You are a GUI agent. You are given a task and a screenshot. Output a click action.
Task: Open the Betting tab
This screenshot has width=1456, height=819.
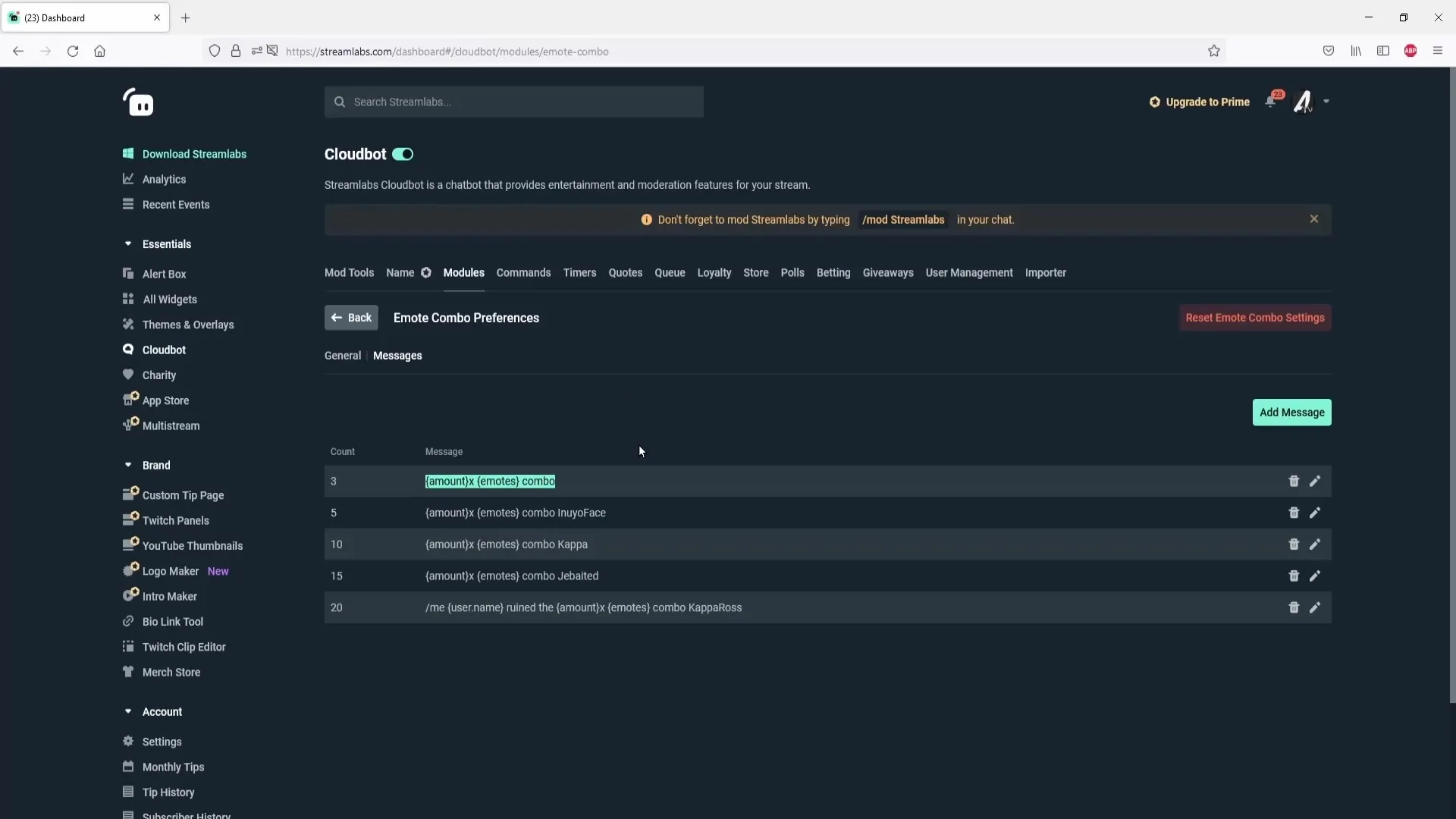pos(833,273)
